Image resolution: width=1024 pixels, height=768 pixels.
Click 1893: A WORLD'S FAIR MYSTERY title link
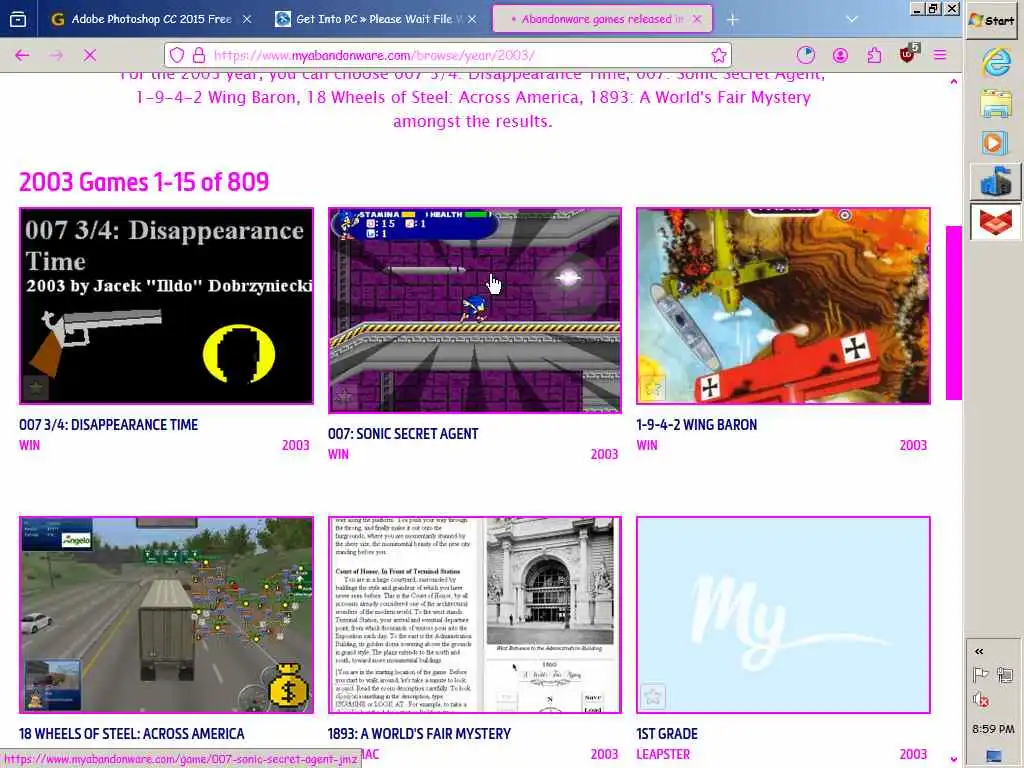coord(419,734)
